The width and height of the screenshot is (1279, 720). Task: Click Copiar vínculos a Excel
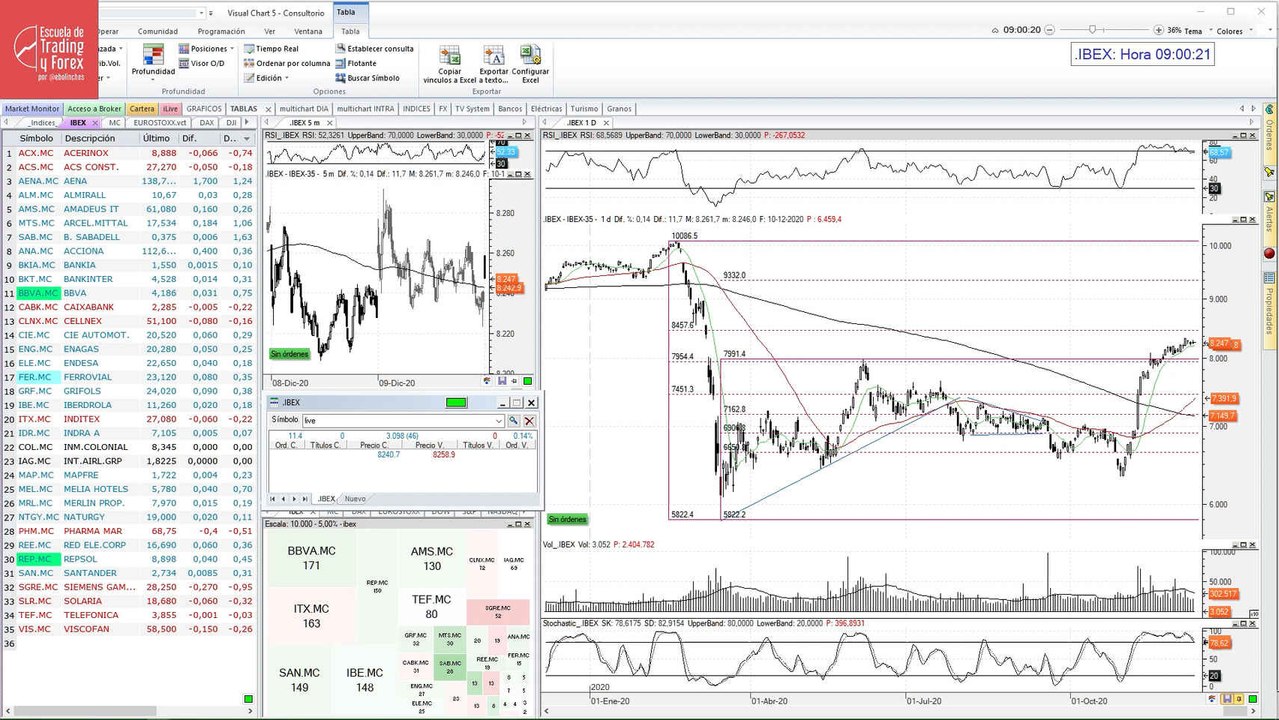pos(450,63)
